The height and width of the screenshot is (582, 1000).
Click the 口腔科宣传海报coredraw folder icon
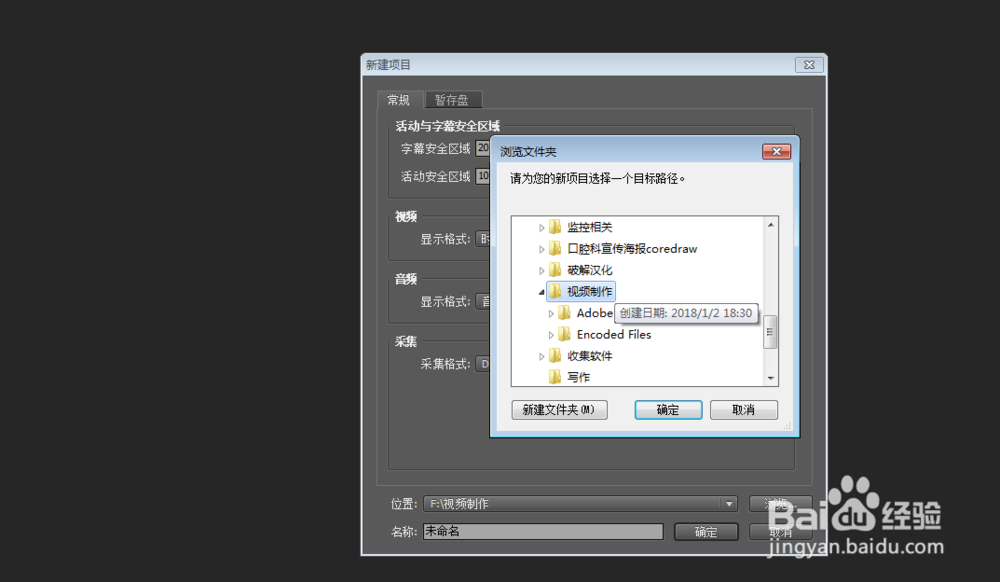(556, 248)
